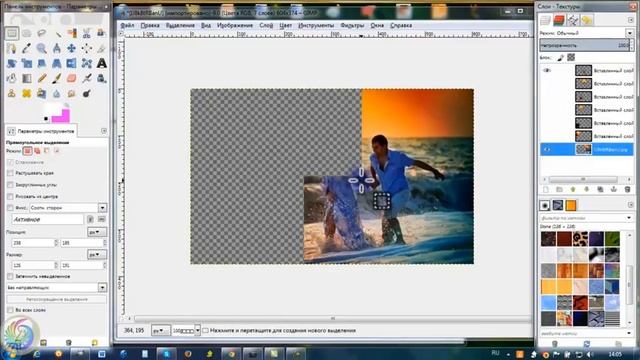640x360 pixels.
Task: Select the Rectangle Select tool
Action: (x=12, y=33)
